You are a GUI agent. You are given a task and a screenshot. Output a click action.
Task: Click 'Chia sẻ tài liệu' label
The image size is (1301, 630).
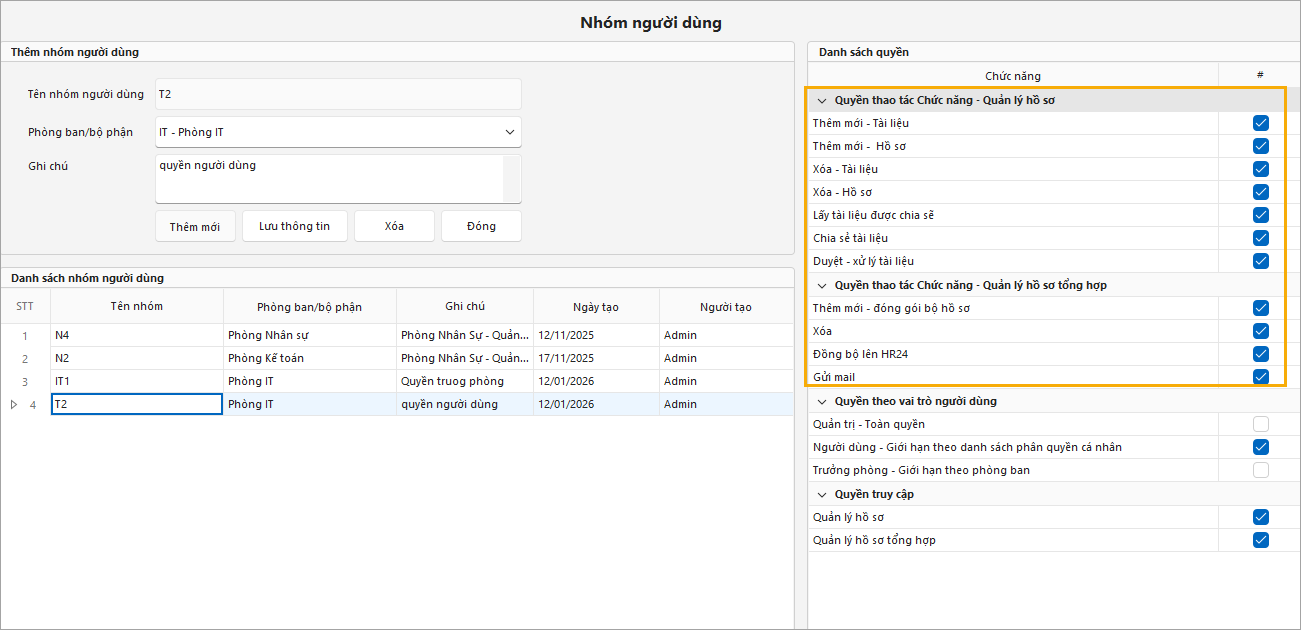(850, 238)
